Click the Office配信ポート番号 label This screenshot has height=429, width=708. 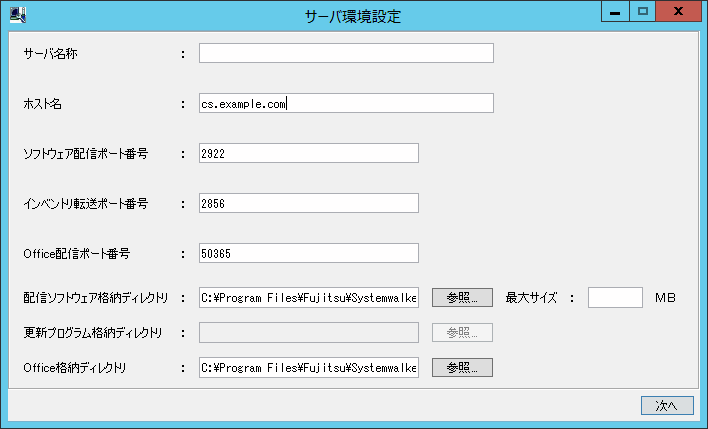(x=77, y=254)
